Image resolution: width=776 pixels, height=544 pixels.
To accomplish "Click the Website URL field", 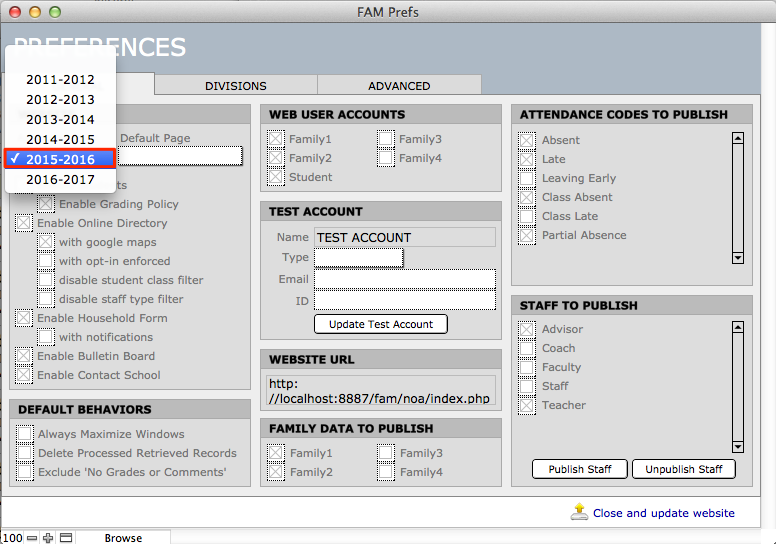I will (381, 391).
